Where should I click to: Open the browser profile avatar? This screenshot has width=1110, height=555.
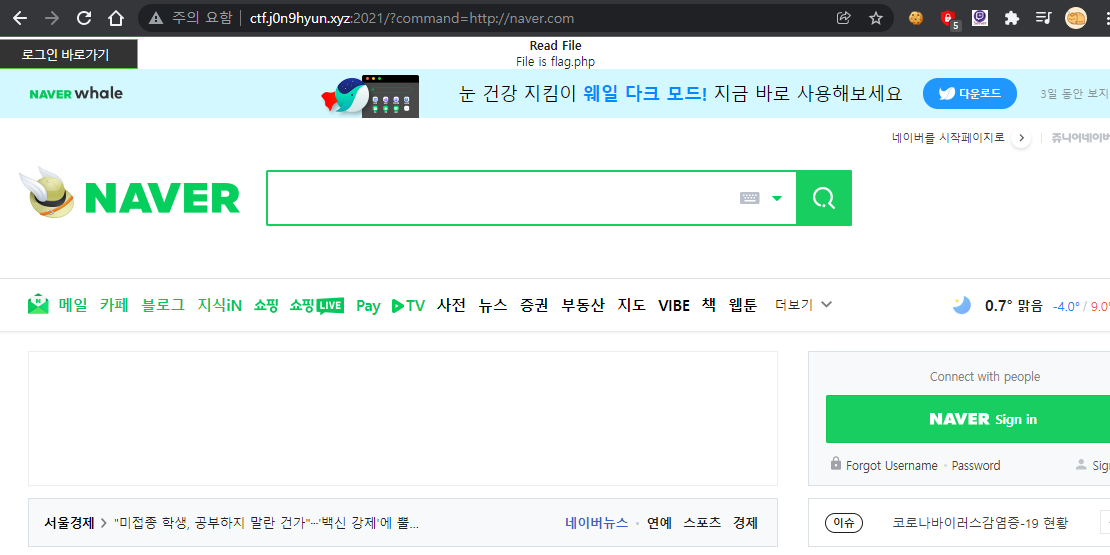[1075, 18]
